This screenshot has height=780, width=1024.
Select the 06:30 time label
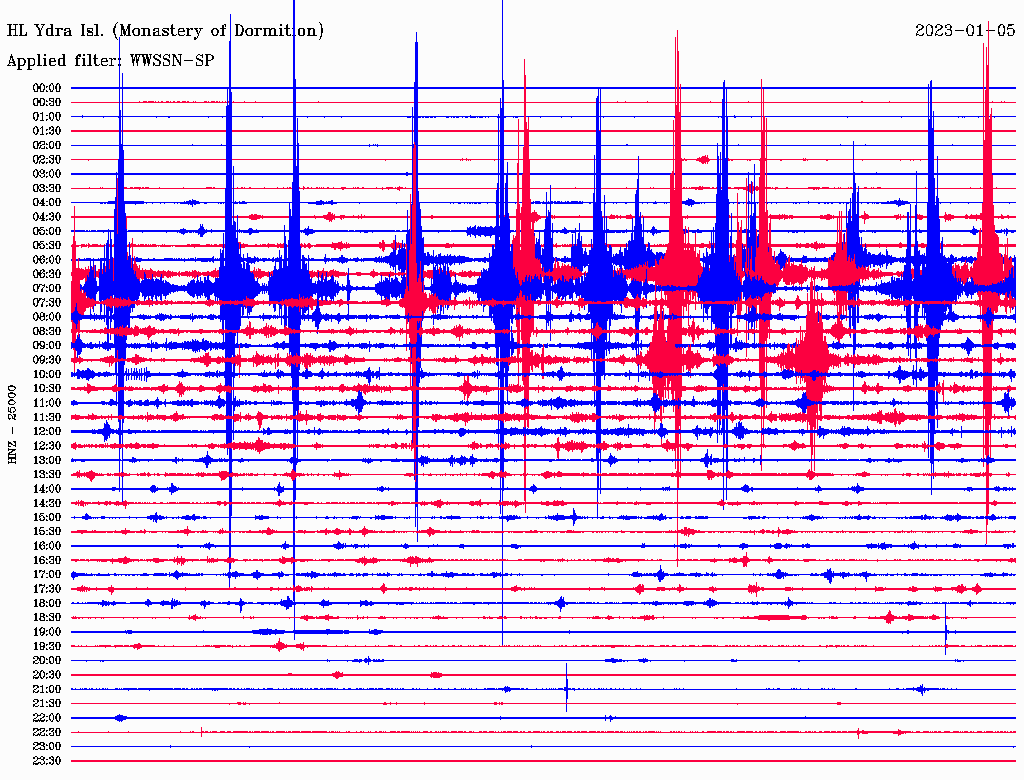(x=47, y=274)
